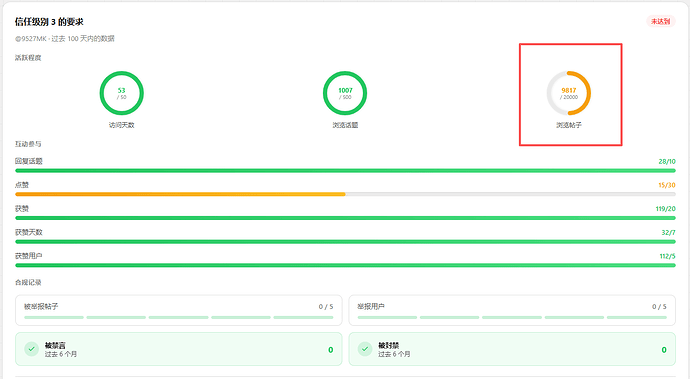Click the 0 / 5 count in 被举报帖子 card
The height and width of the screenshot is (379, 690).
pos(326,306)
